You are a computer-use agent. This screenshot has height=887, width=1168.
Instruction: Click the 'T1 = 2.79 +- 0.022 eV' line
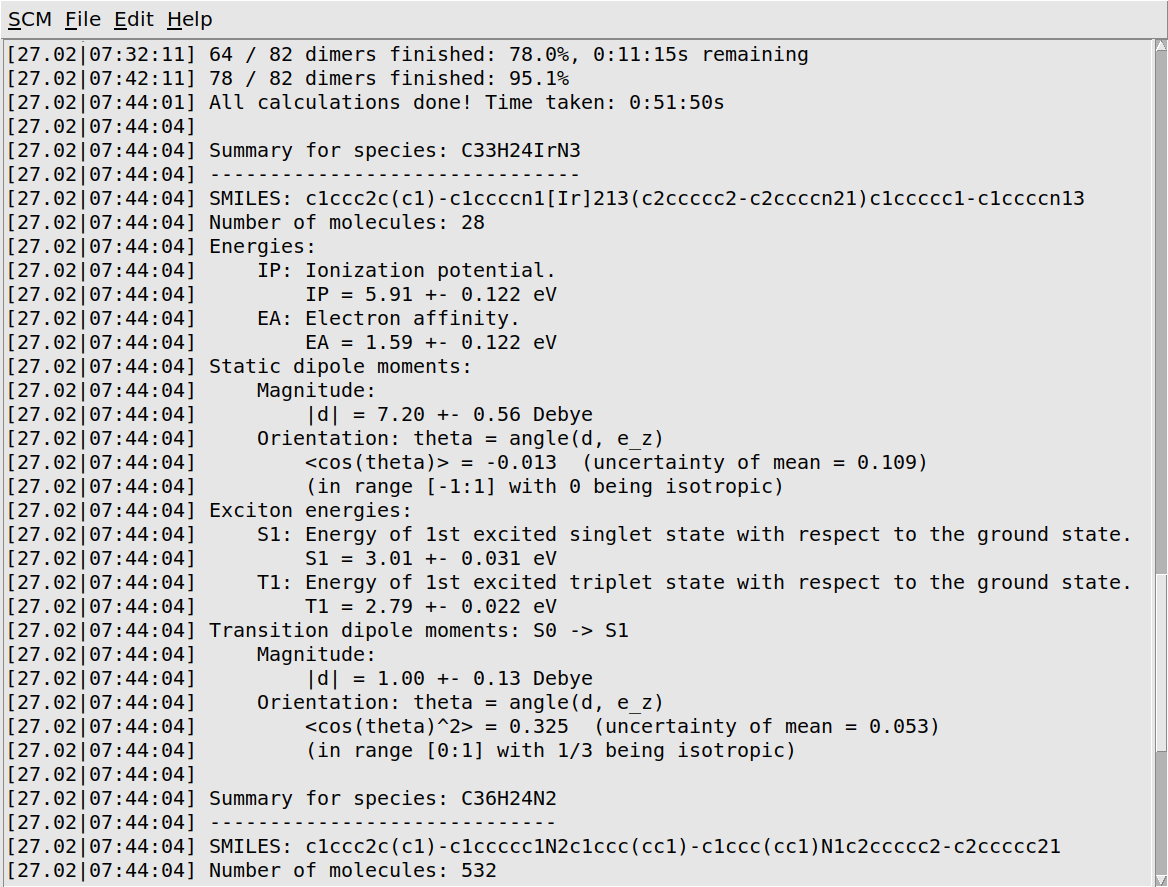[x=430, y=606]
